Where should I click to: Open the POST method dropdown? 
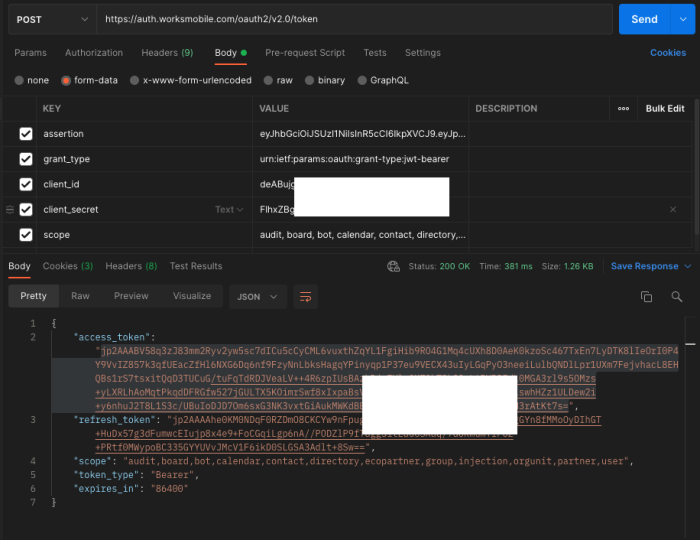pyautogui.click(x=52, y=20)
